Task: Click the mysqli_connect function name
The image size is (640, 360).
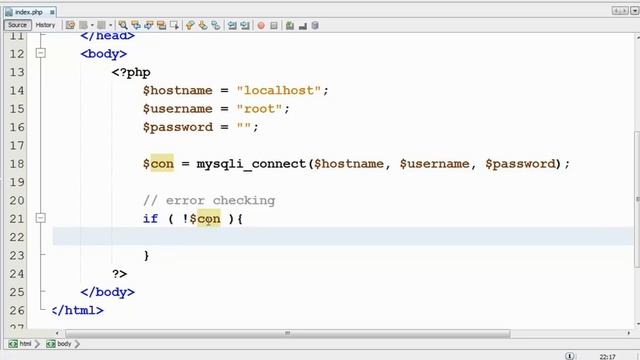Action: tap(251, 164)
